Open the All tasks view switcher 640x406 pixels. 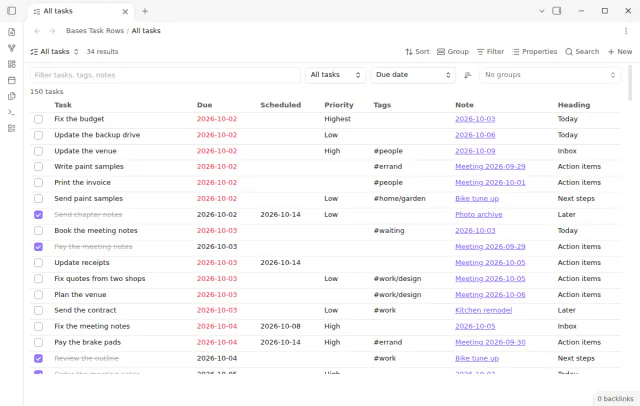54,52
